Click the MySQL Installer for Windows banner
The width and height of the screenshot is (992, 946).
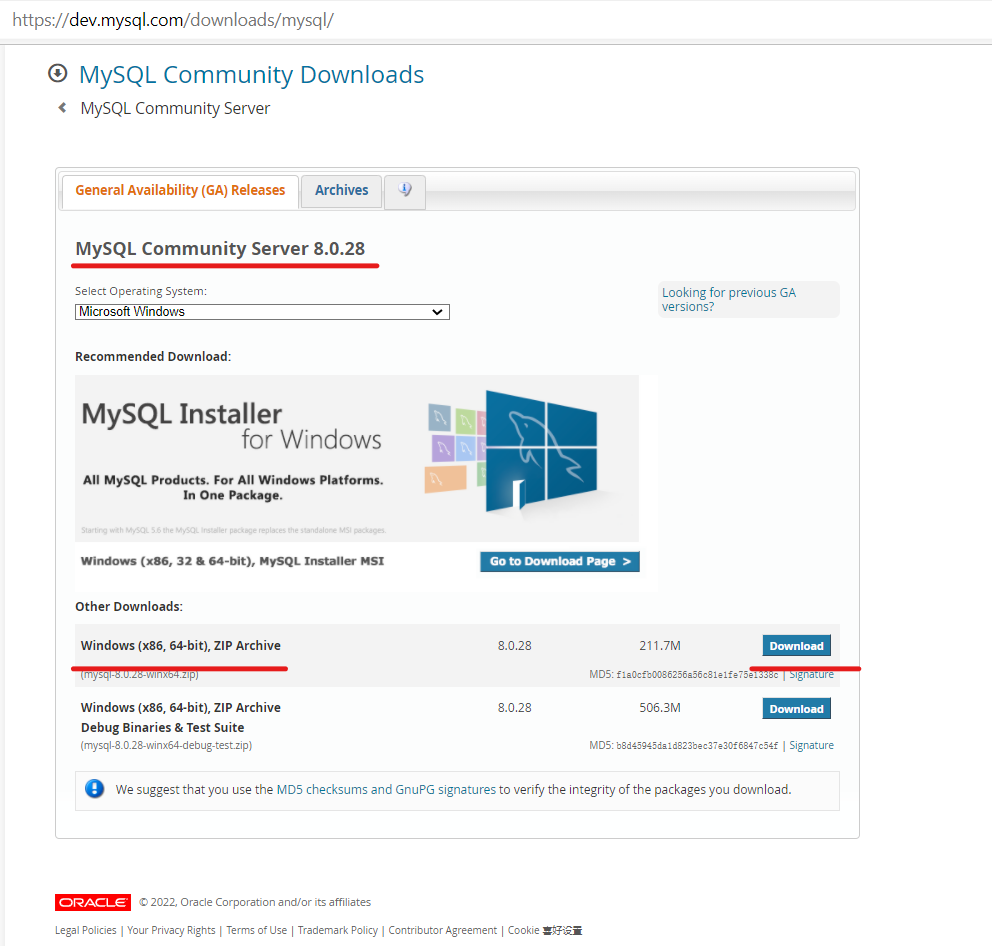(x=357, y=458)
